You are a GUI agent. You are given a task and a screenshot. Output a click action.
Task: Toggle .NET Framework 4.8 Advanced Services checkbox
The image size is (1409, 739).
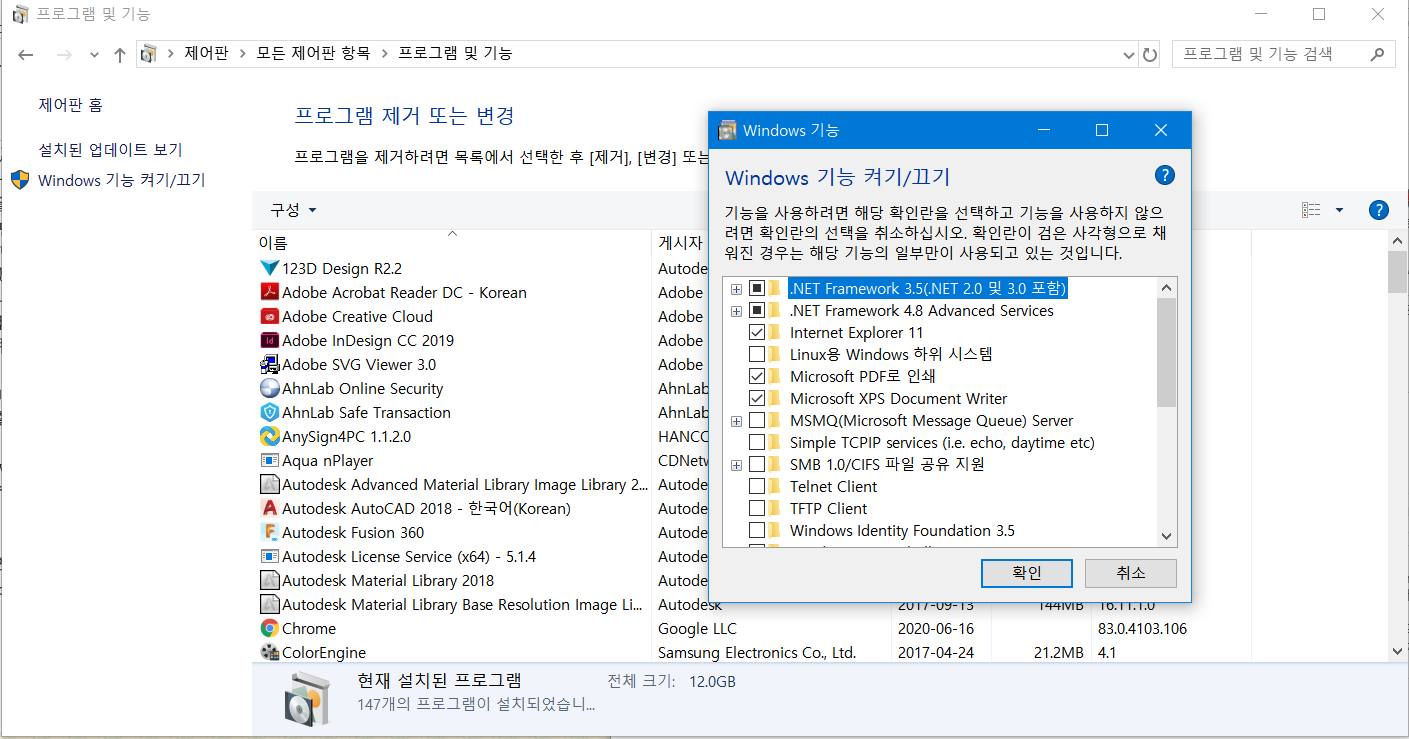pyautogui.click(x=757, y=311)
